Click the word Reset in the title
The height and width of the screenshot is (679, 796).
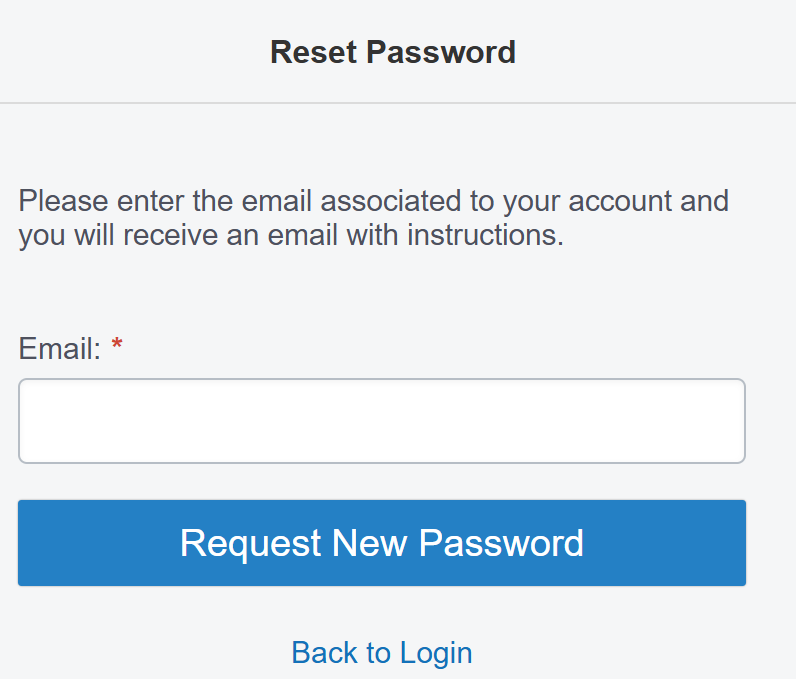coord(314,52)
